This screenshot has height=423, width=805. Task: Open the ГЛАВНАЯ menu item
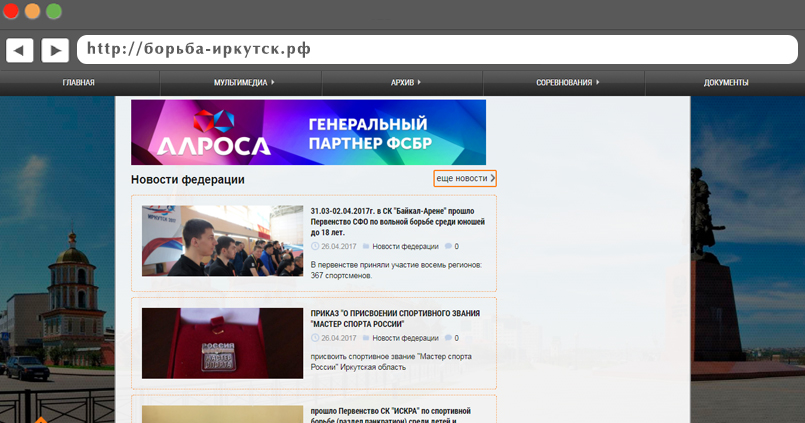click(79, 83)
